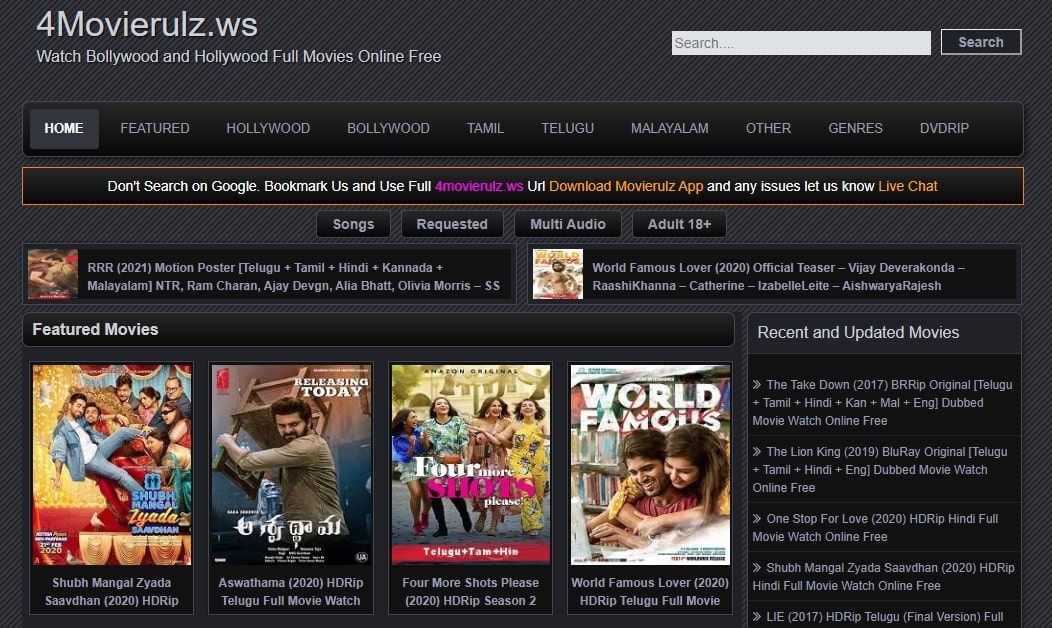Screen dimensions: 1052x628
Task: Click the tagline Watch Bollywood and Hollywood Full Movies
Action: point(239,56)
